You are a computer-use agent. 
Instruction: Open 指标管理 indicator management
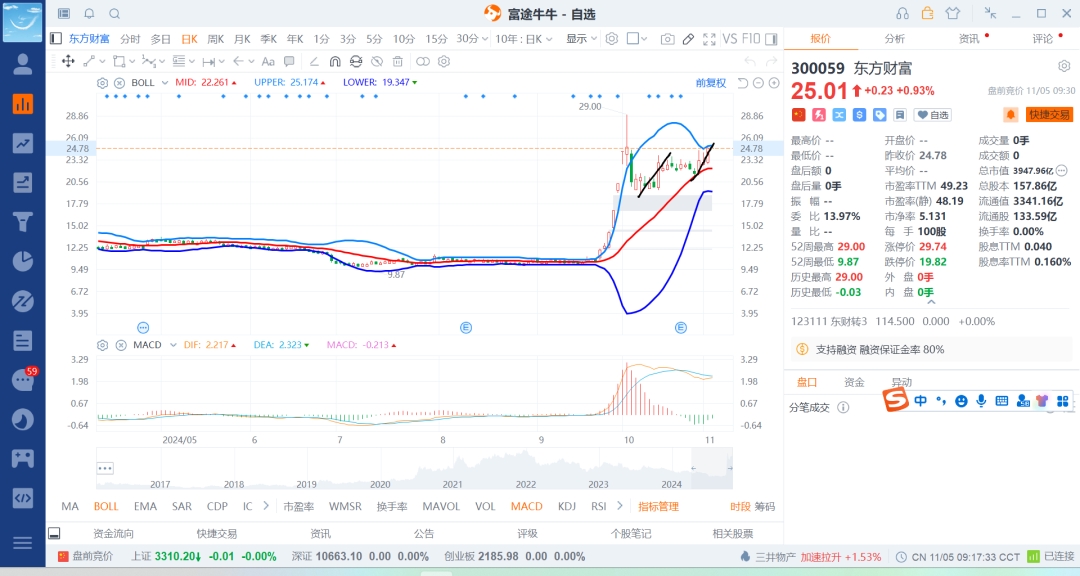tap(658, 506)
